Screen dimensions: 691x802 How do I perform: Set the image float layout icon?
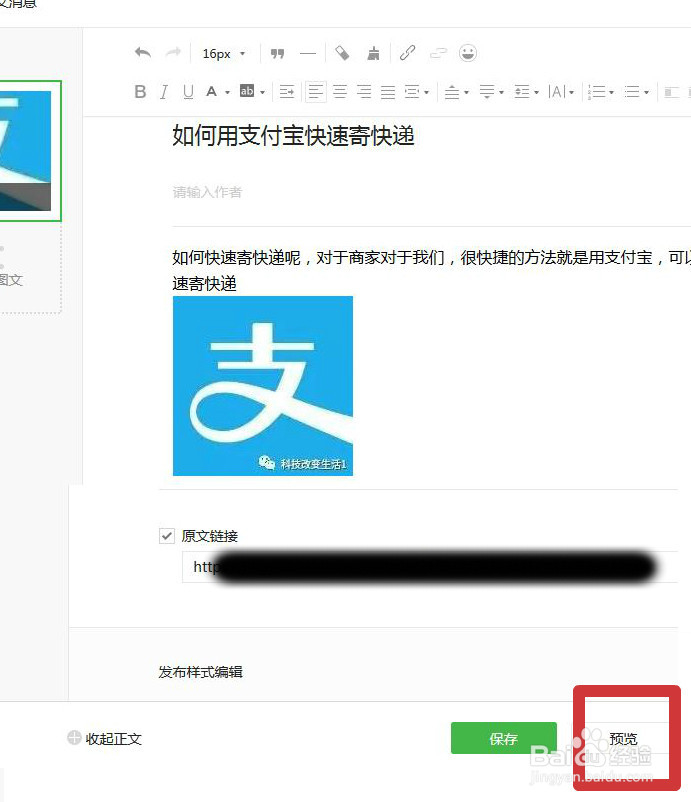coord(671,92)
